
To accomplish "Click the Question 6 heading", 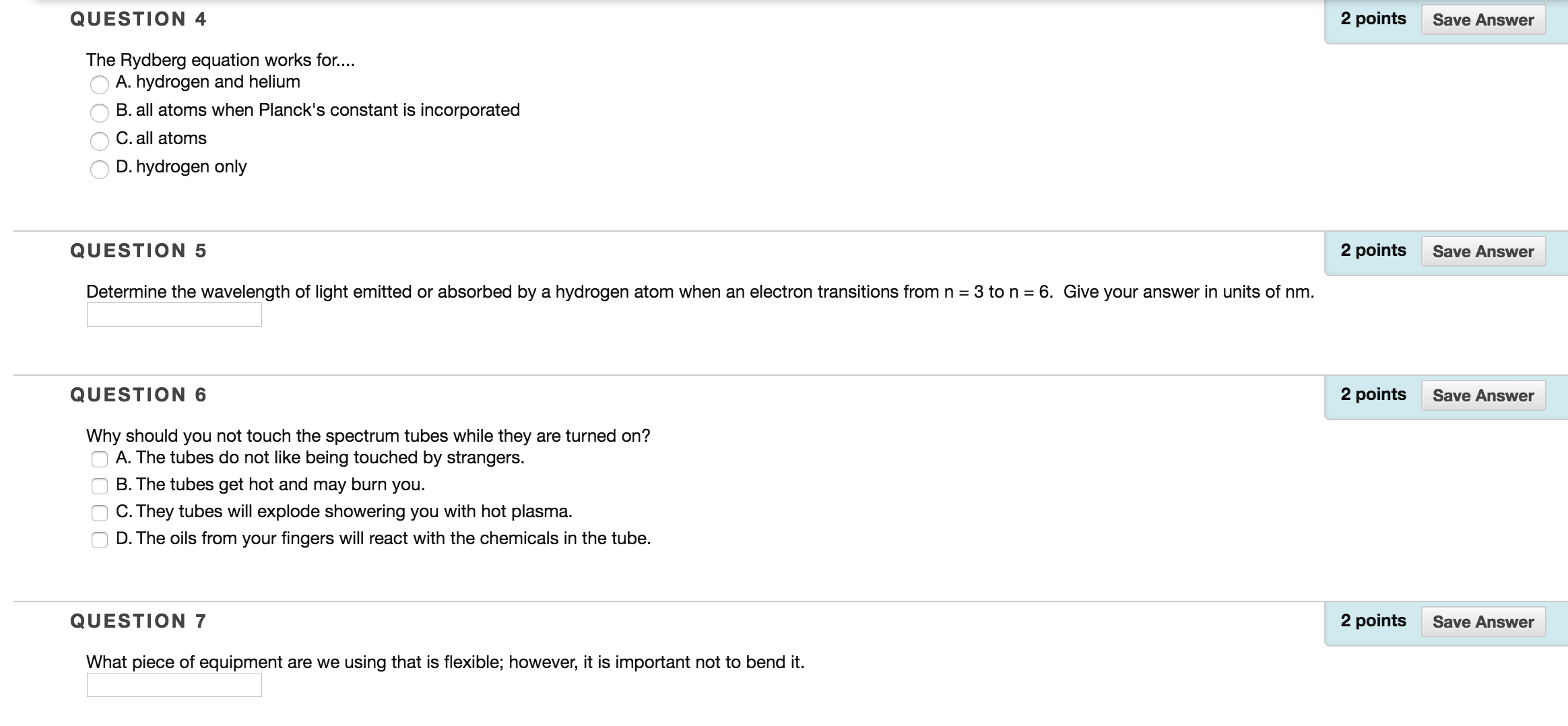I will tap(138, 395).
